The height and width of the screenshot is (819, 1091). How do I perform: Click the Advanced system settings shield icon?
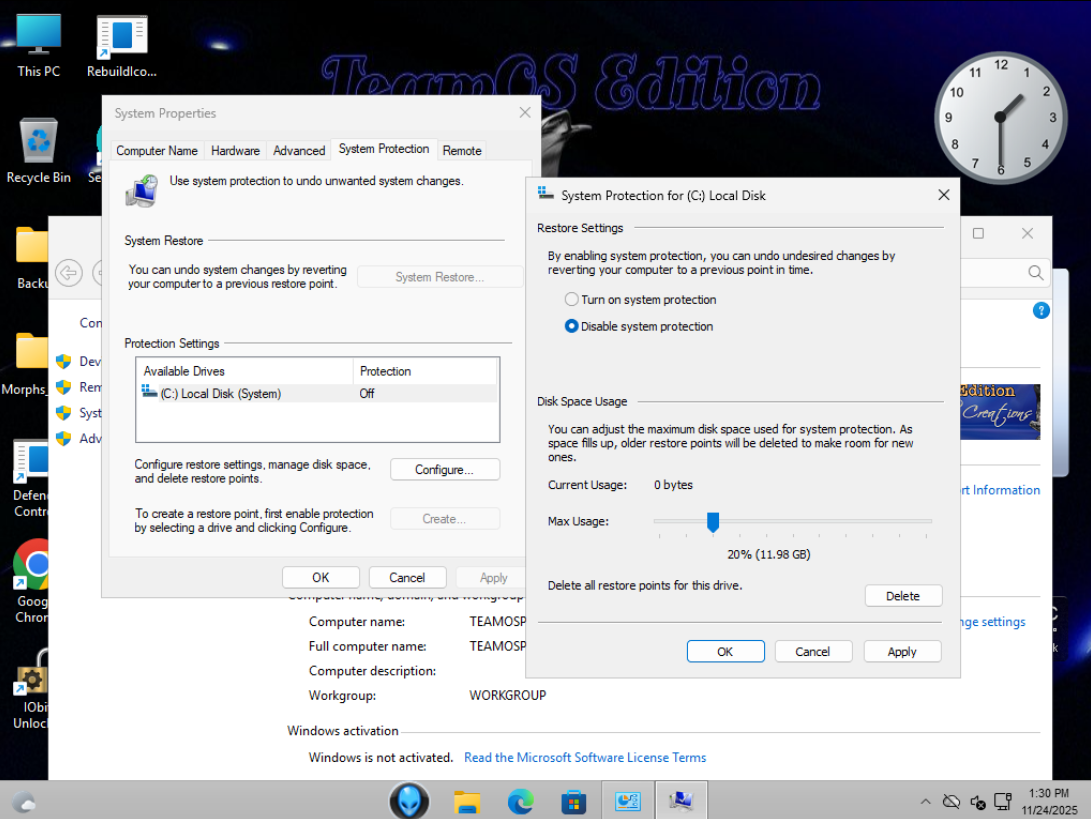coord(63,438)
